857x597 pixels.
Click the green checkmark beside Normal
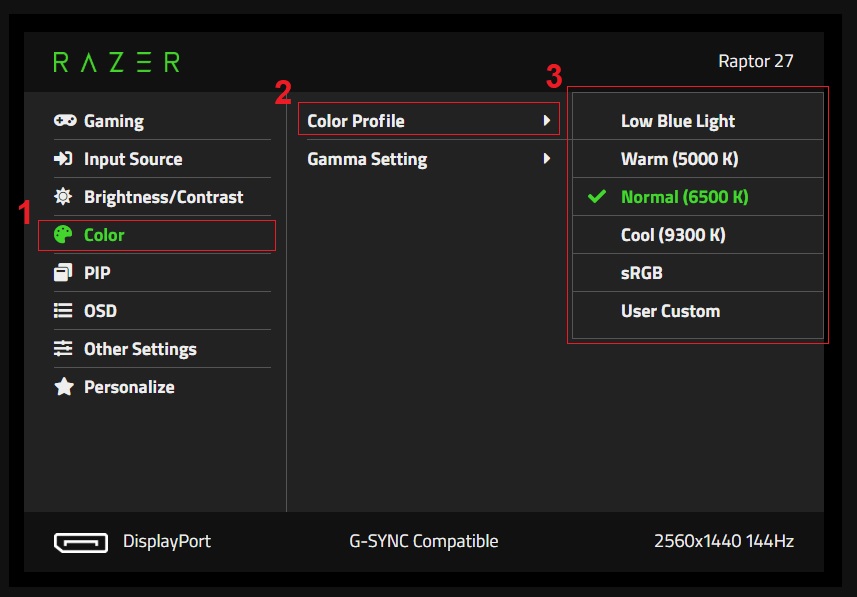[597, 196]
